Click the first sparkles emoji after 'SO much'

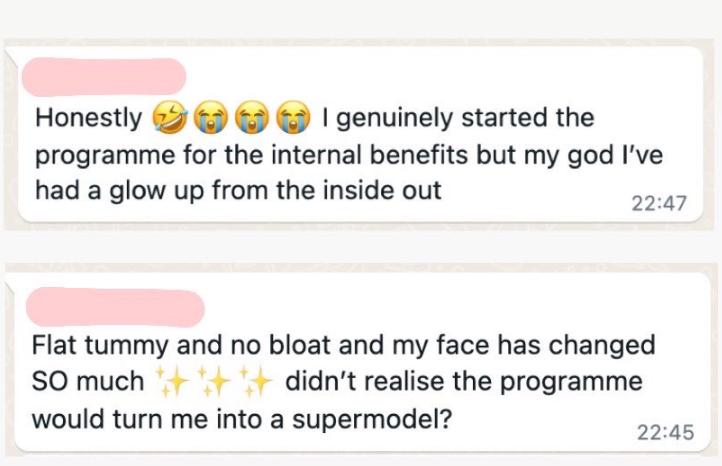click(x=170, y=382)
